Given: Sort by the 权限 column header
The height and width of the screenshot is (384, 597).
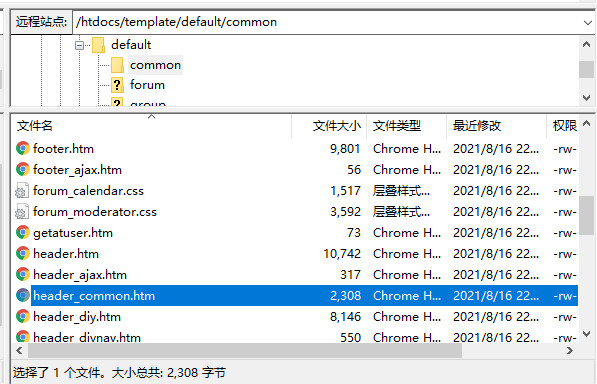Looking at the screenshot, I should (563, 126).
